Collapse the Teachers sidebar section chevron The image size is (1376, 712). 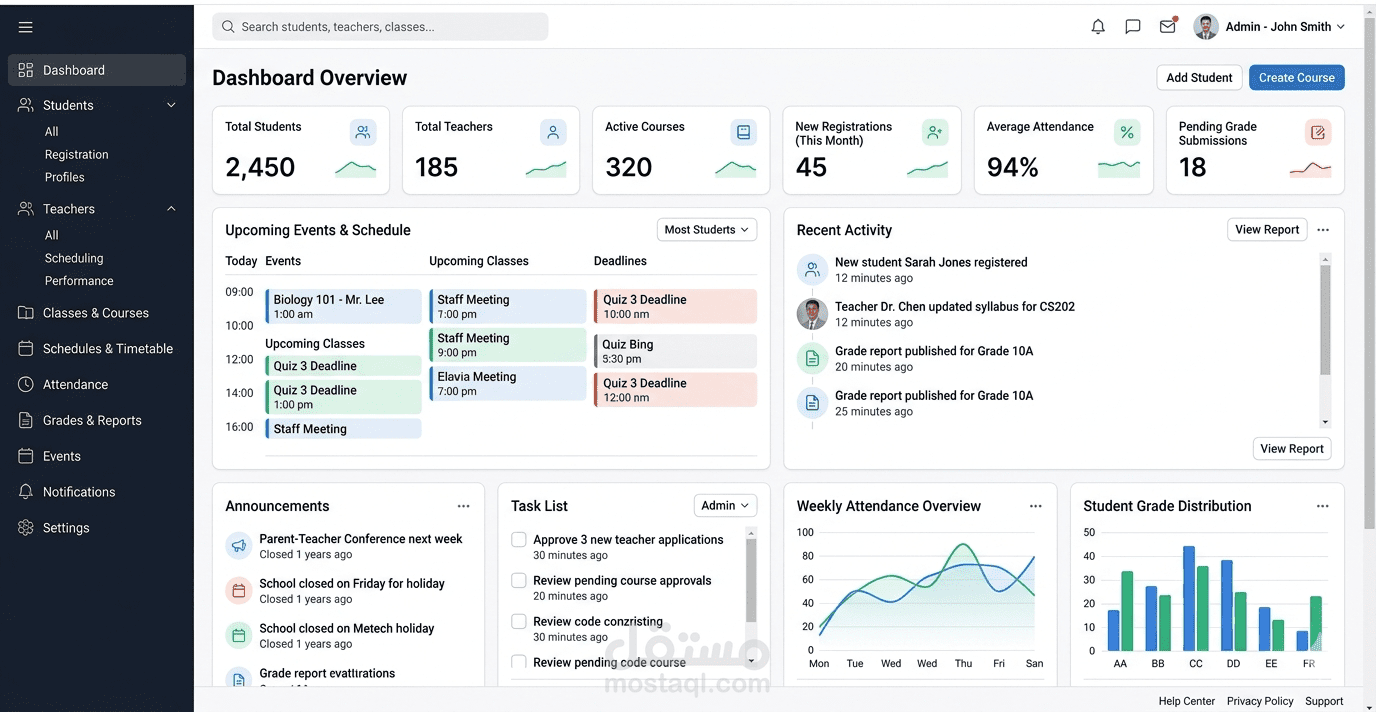(171, 209)
